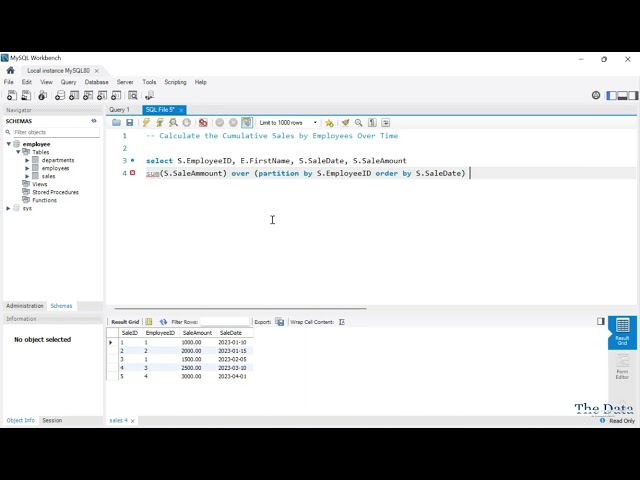The width and height of the screenshot is (640, 480).
Task: Open the Query menu
Action: pos(68,82)
